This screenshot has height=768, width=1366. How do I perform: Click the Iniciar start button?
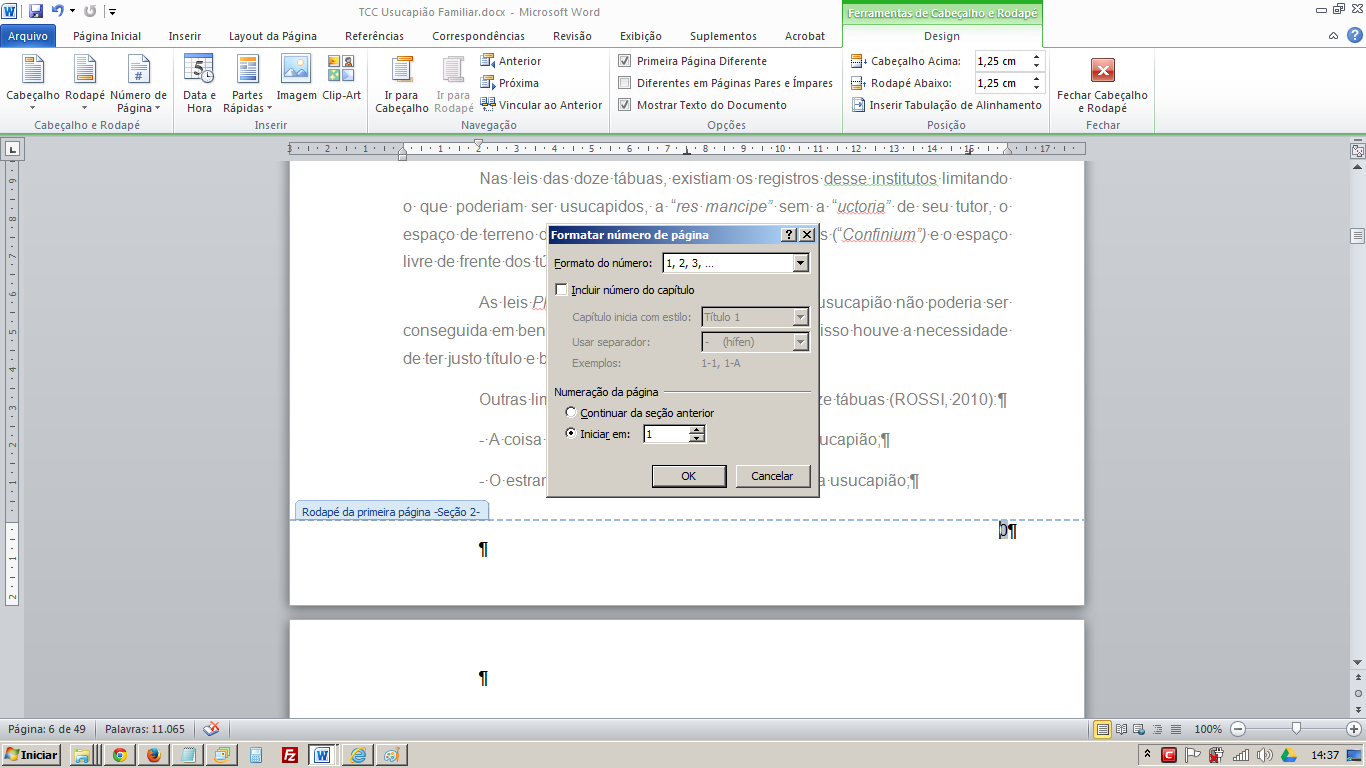31,755
